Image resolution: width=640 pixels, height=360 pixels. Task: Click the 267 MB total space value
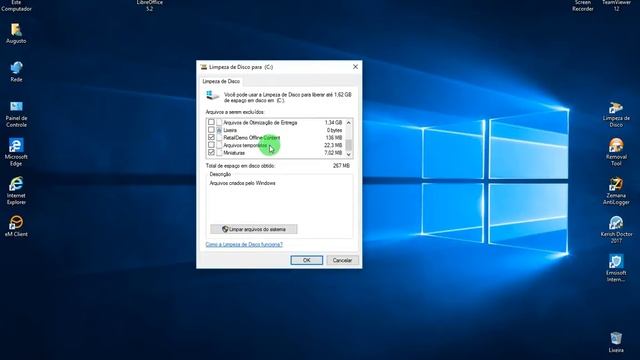coord(341,166)
